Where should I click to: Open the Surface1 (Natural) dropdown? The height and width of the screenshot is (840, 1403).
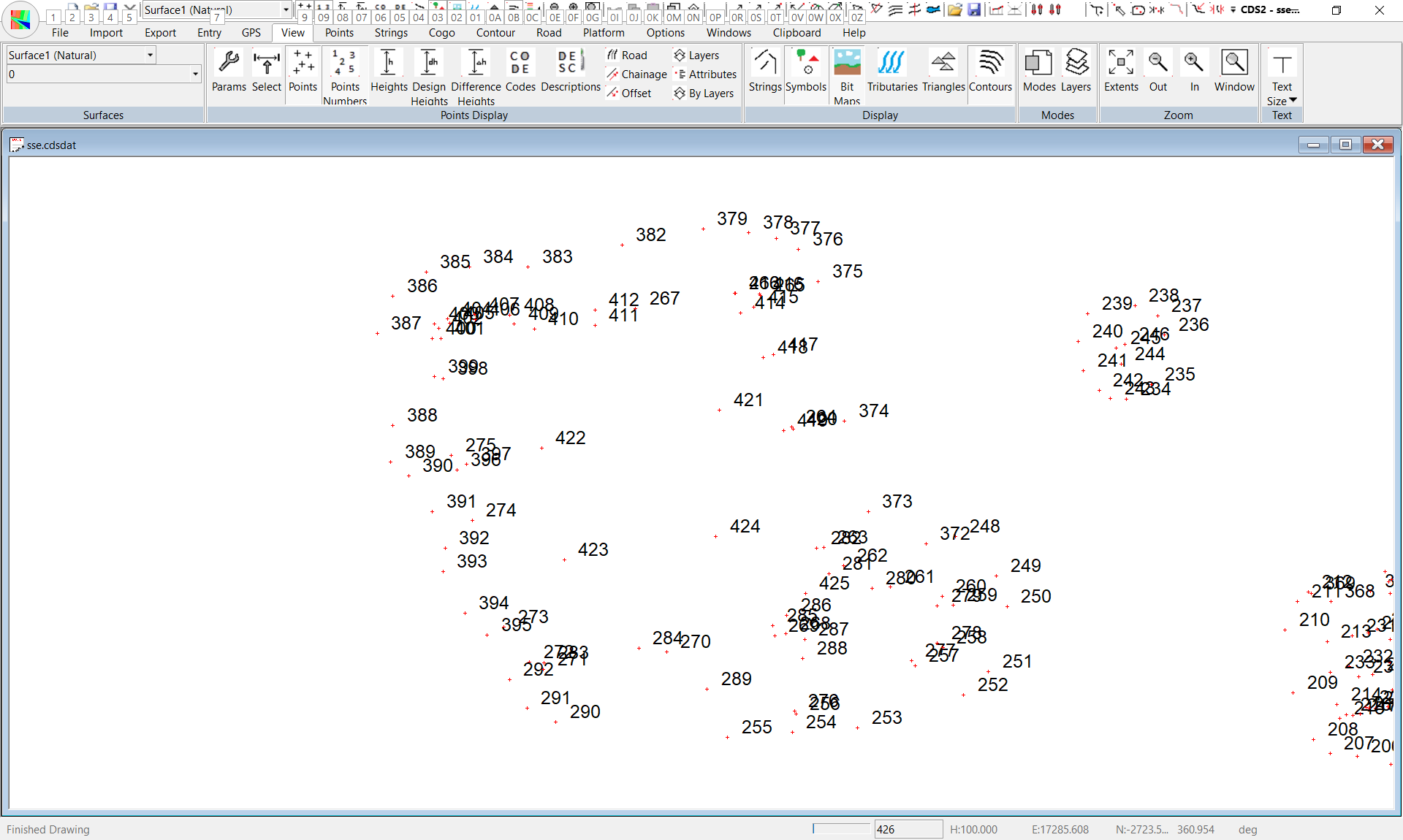[150, 55]
